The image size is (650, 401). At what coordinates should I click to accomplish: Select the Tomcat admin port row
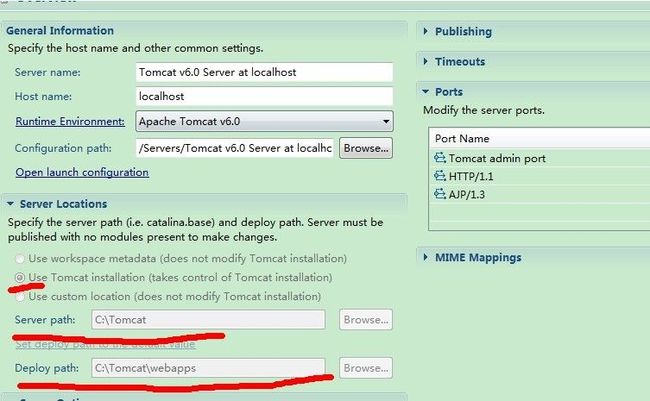tap(539, 158)
